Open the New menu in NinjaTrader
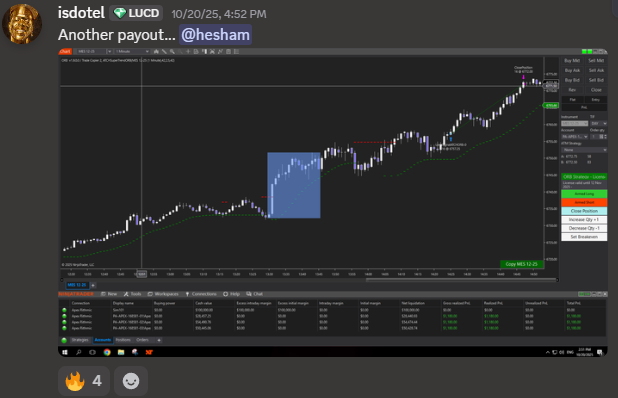This screenshot has height=398, width=618. pos(109,294)
